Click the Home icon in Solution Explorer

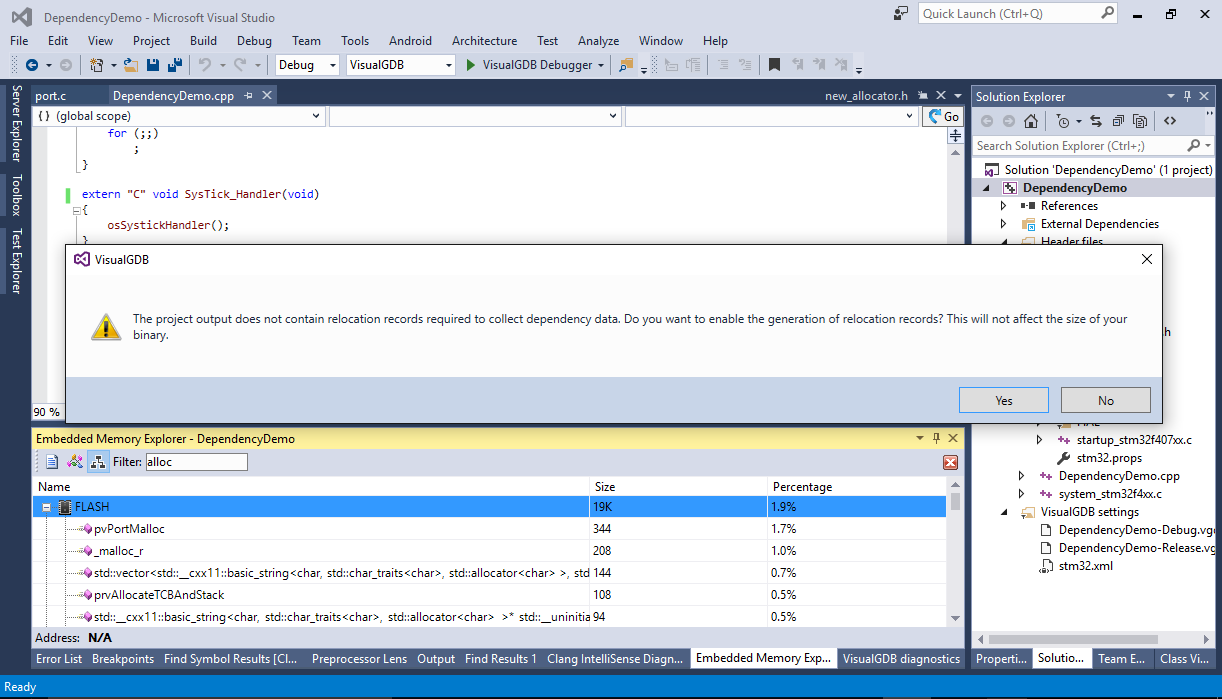tap(1031, 121)
